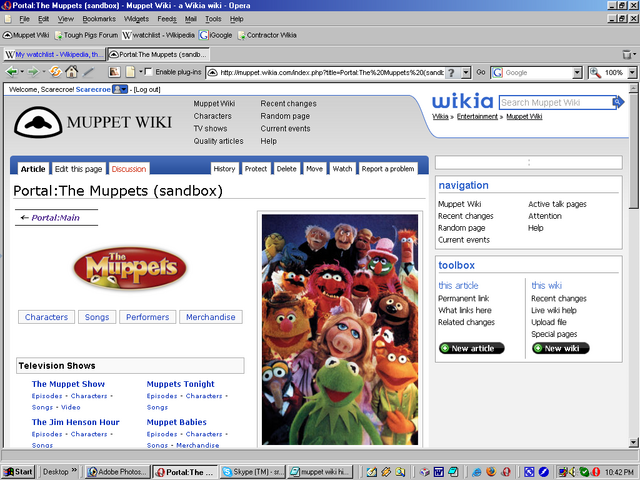Click the red Opera icon in system tray
Viewport: 640px width, 480px height.
(x=596, y=472)
